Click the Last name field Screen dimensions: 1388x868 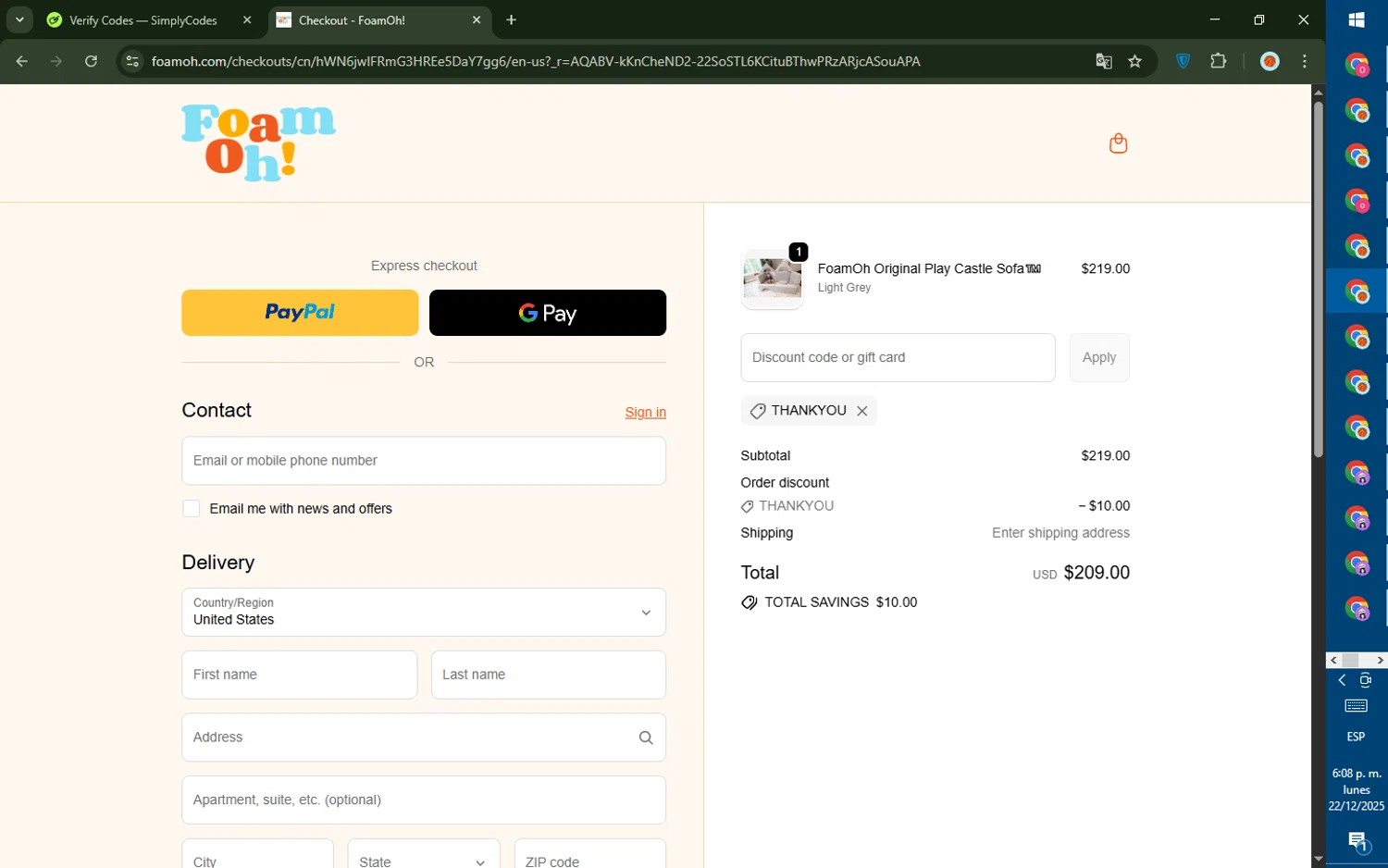coord(549,675)
